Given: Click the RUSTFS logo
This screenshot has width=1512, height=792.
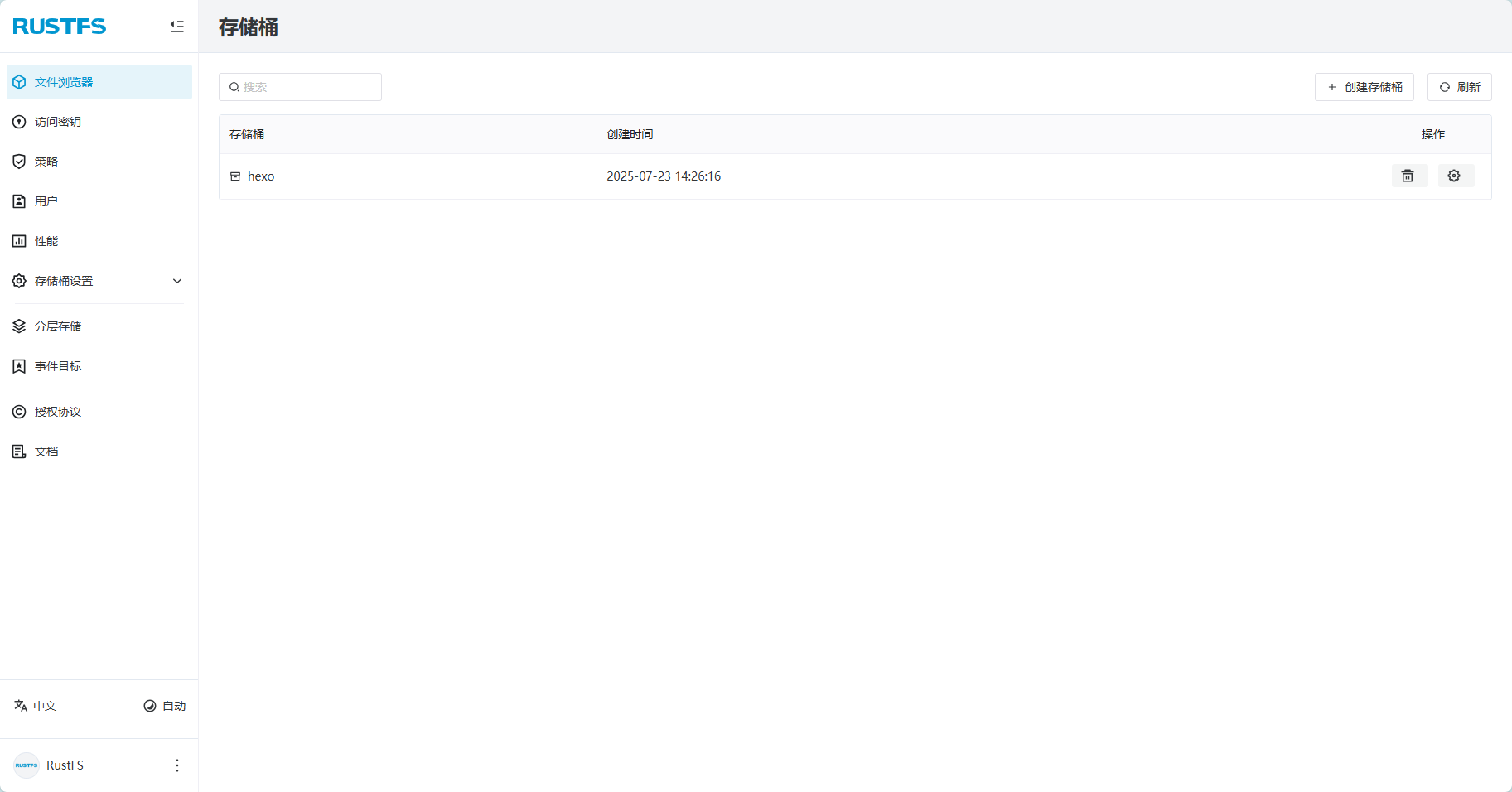Looking at the screenshot, I should click(x=60, y=27).
